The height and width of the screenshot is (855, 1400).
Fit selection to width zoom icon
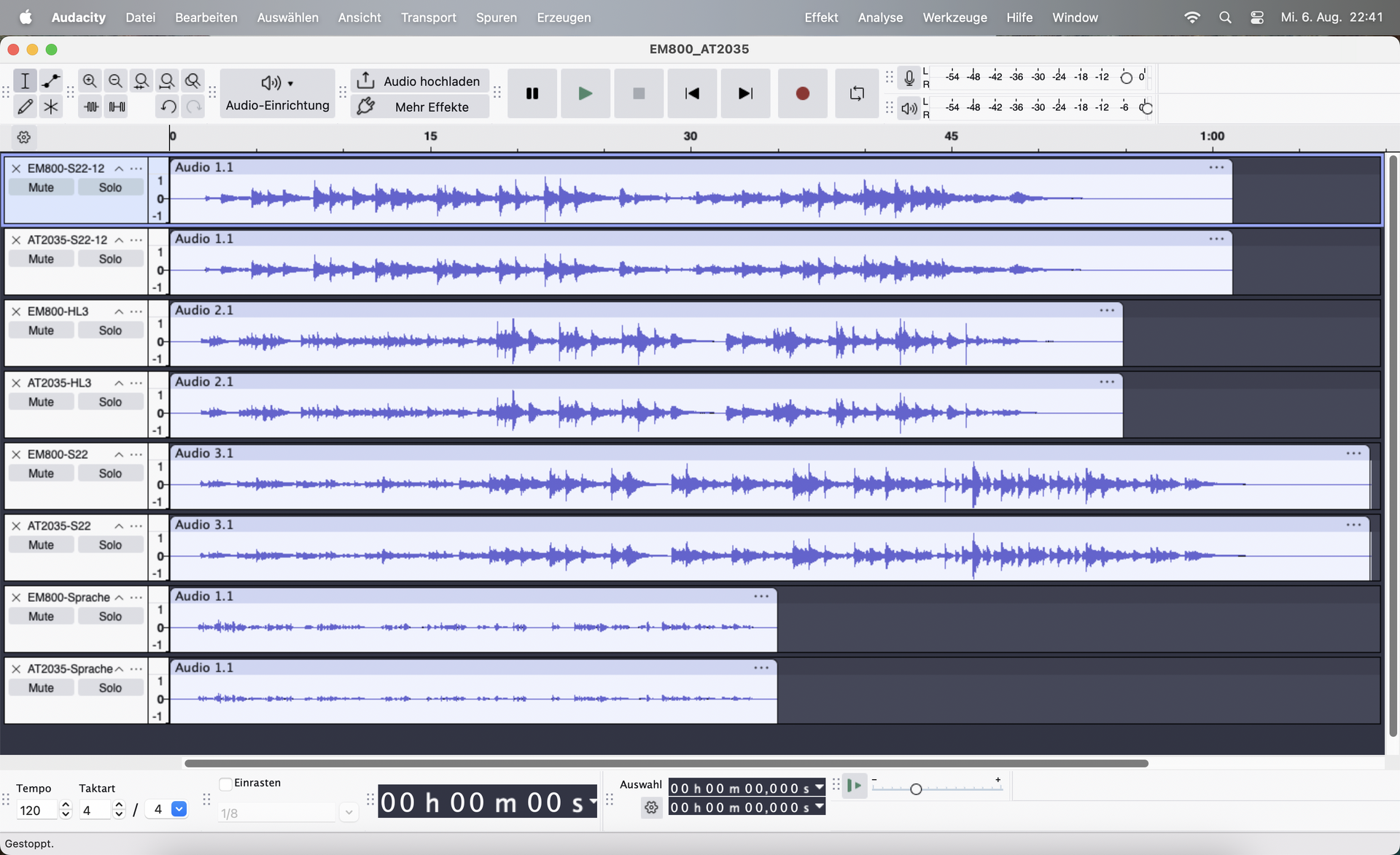click(x=141, y=81)
